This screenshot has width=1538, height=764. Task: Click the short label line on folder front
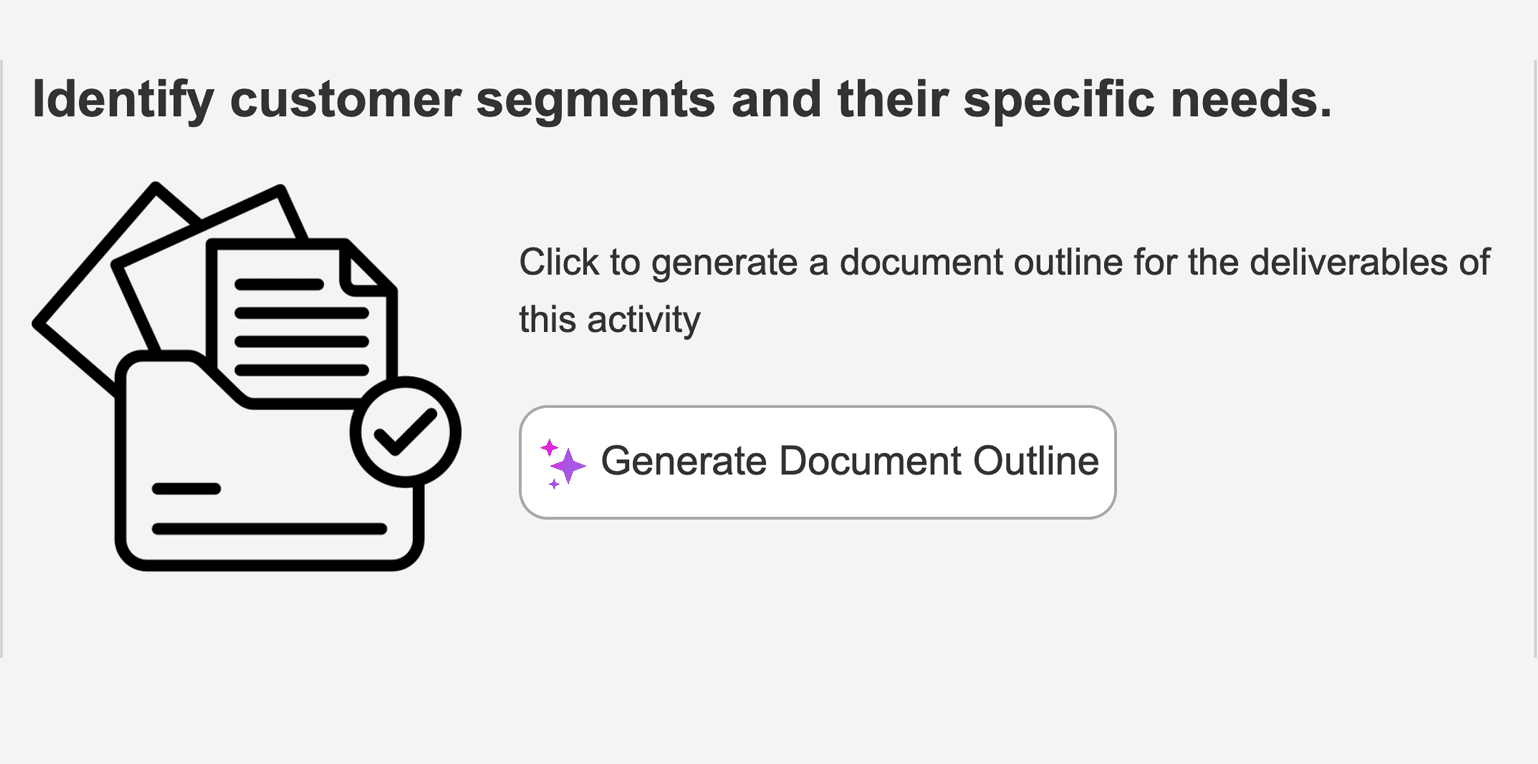186,489
